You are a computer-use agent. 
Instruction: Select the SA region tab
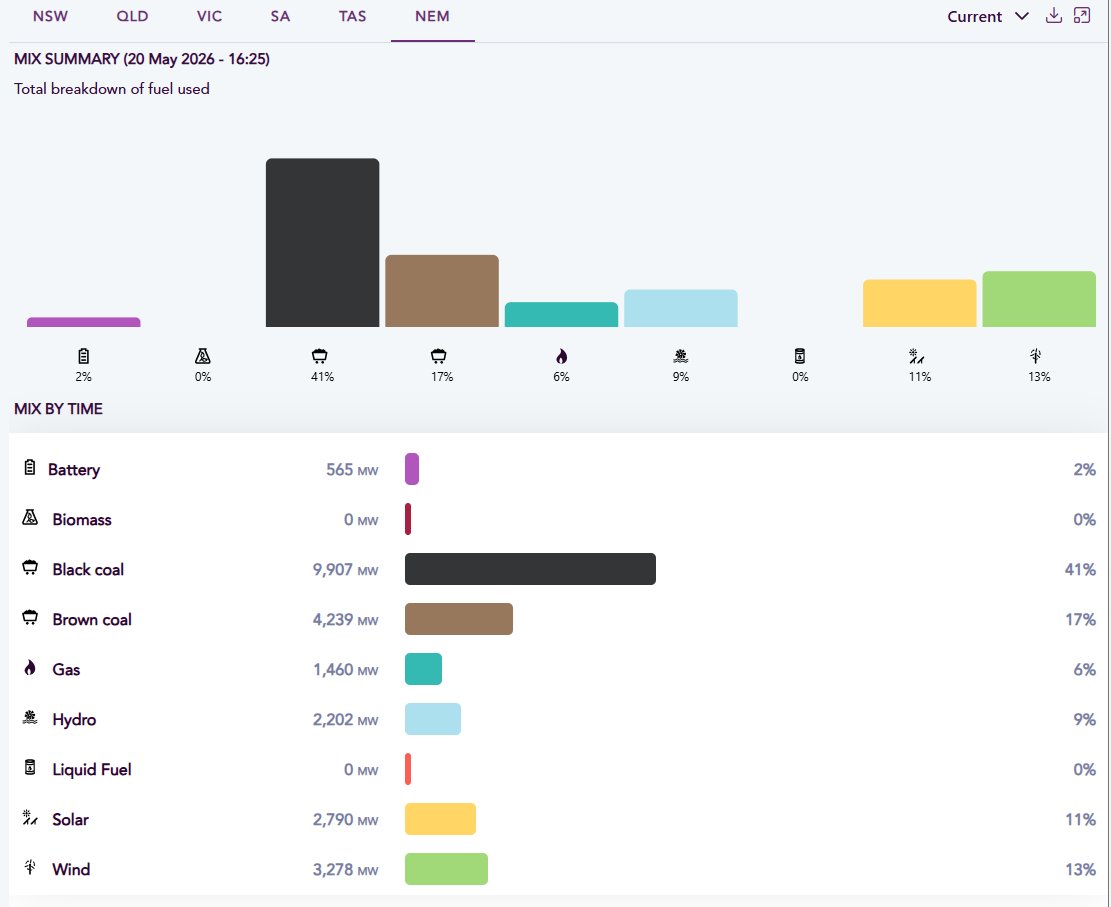[x=280, y=16]
